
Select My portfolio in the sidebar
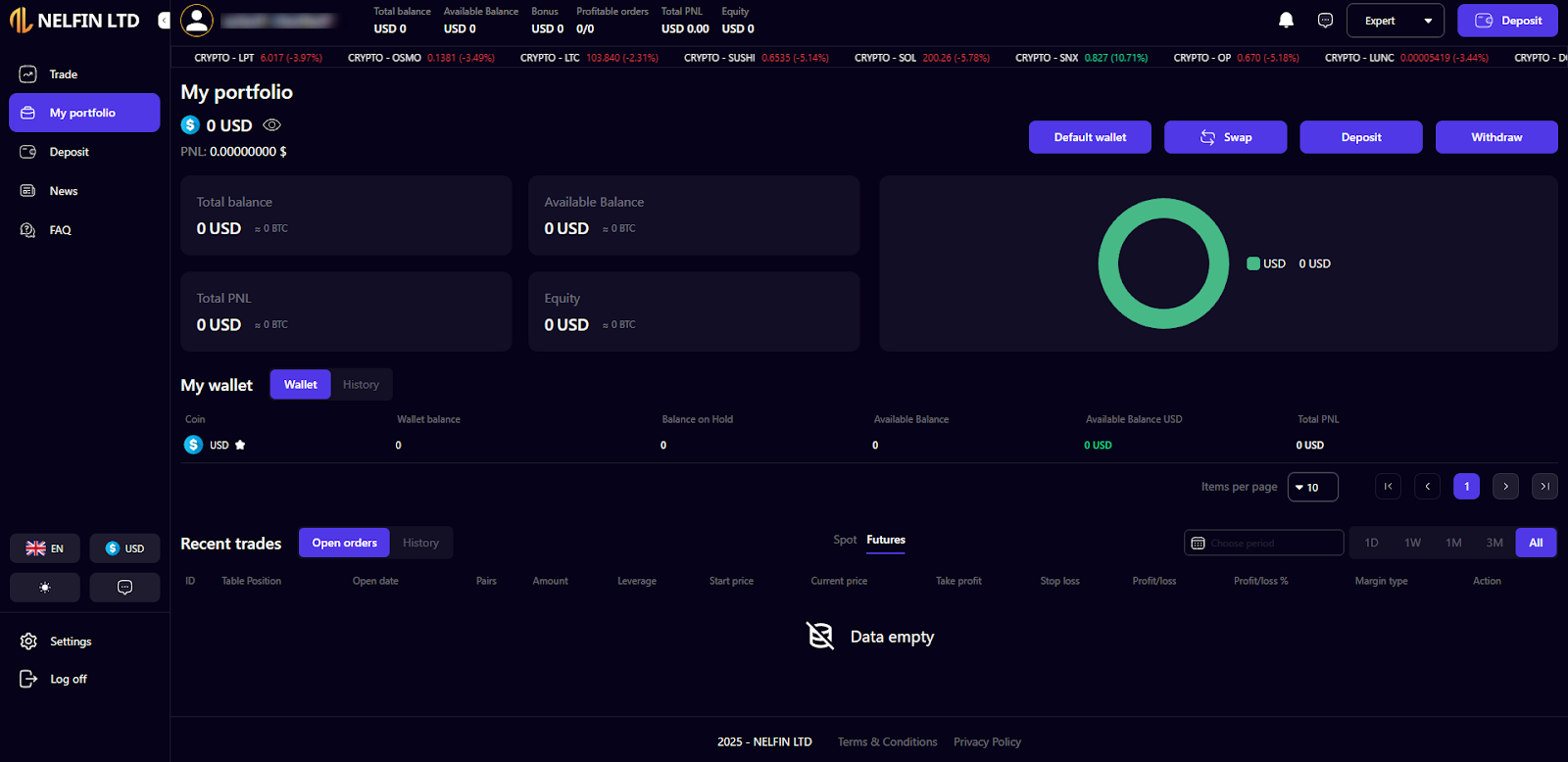click(x=84, y=113)
